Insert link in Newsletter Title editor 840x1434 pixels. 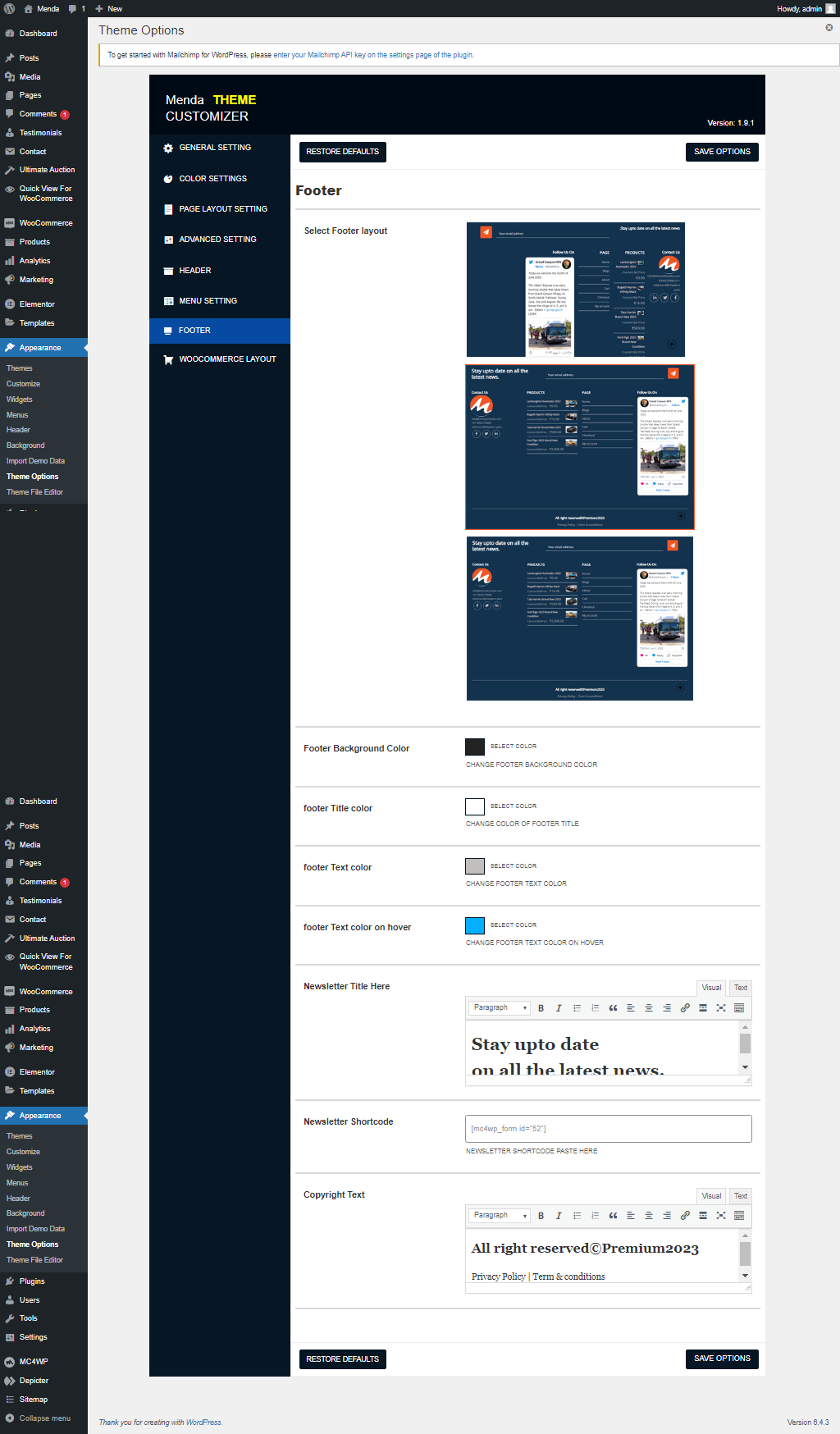[x=685, y=1008]
